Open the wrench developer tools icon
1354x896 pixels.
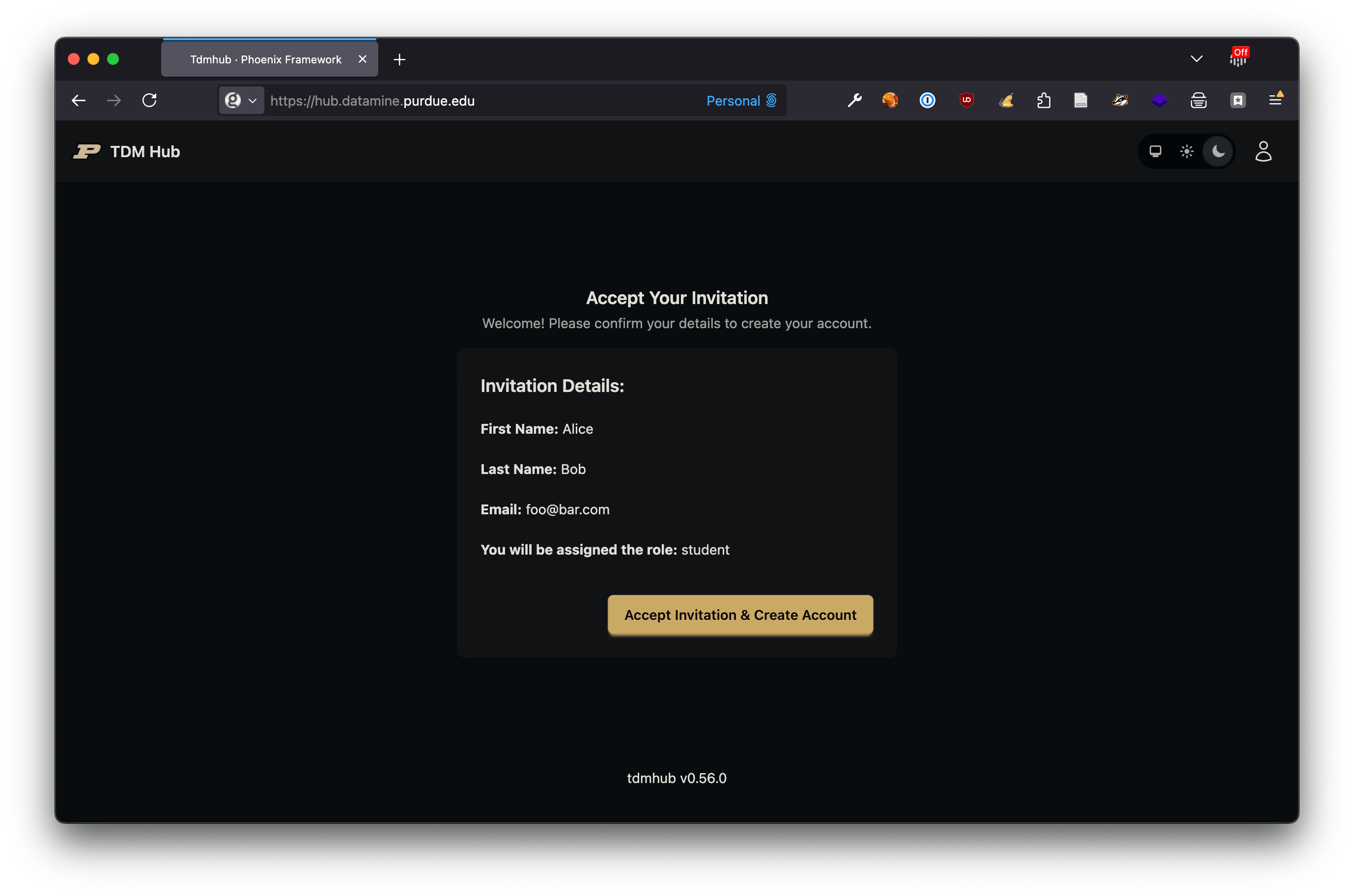coord(854,100)
